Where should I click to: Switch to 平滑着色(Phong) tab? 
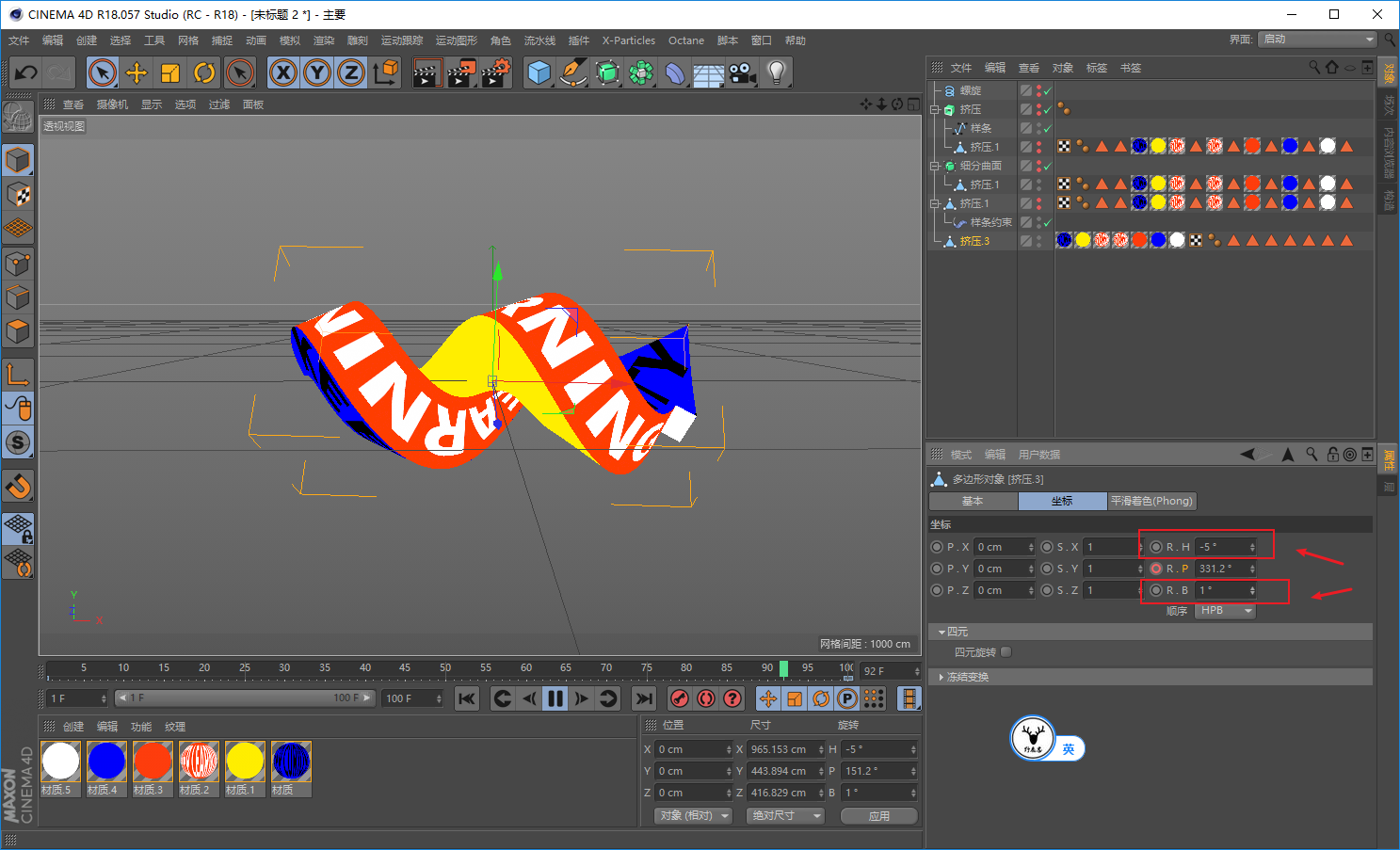click(x=1151, y=502)
